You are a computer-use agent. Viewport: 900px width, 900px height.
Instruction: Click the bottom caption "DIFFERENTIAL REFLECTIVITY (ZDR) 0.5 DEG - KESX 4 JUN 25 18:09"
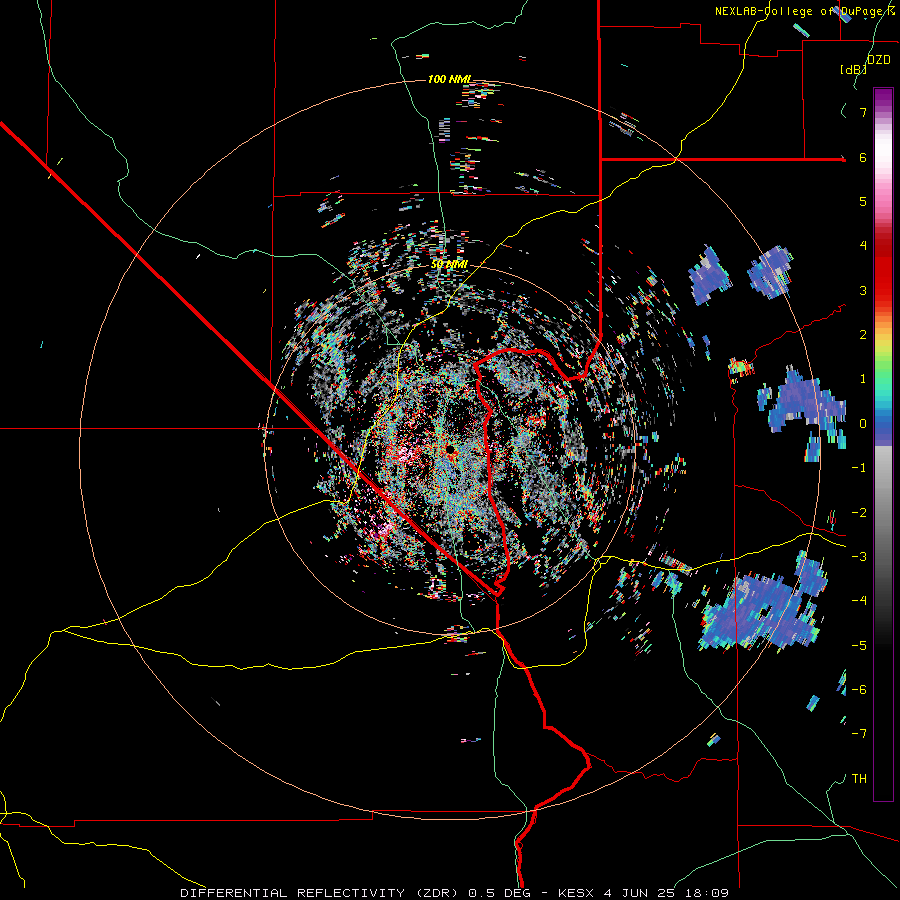click(x=455, y=893)
